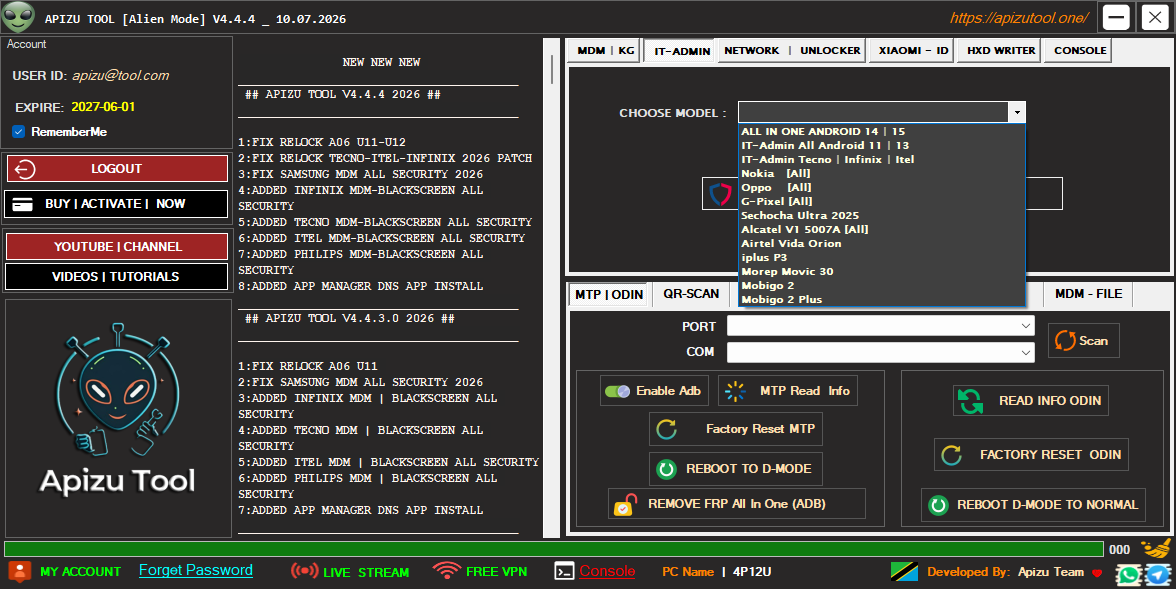Click the Tanzania flag icon
Viewport: 1176px width, 589px height.
[x=904, y=572]
